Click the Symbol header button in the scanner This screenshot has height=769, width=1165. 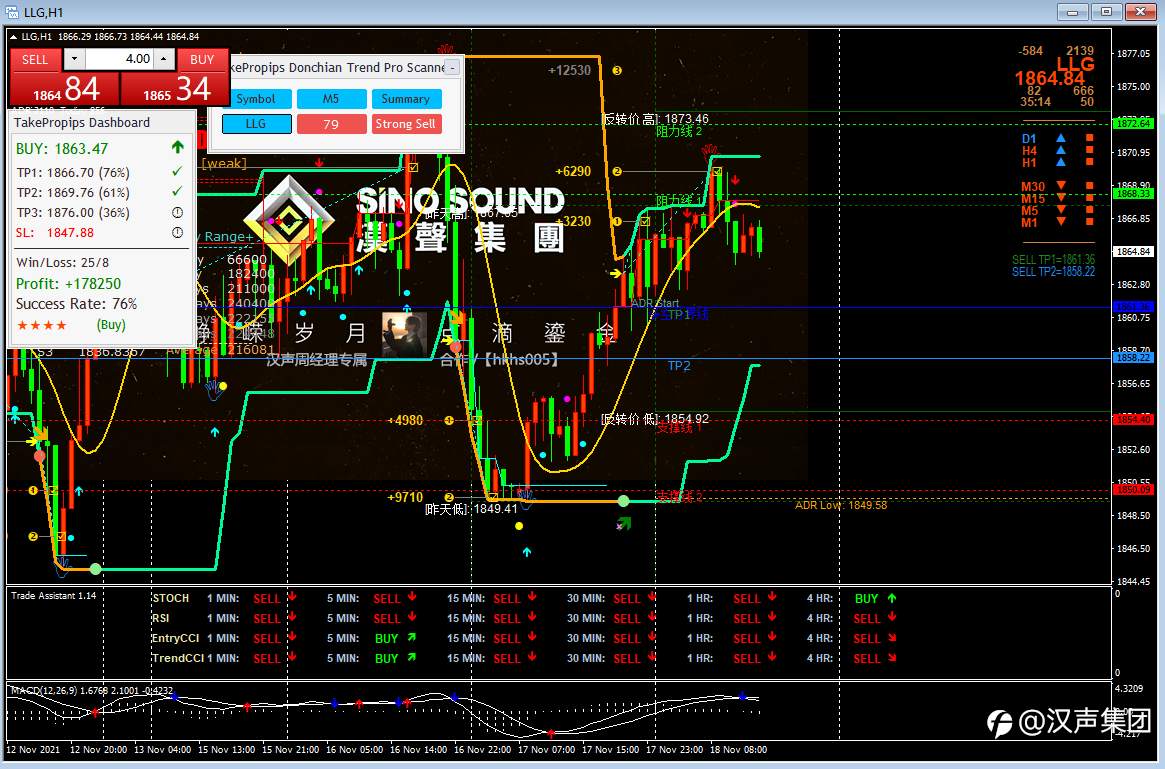[x=256, y=99]
